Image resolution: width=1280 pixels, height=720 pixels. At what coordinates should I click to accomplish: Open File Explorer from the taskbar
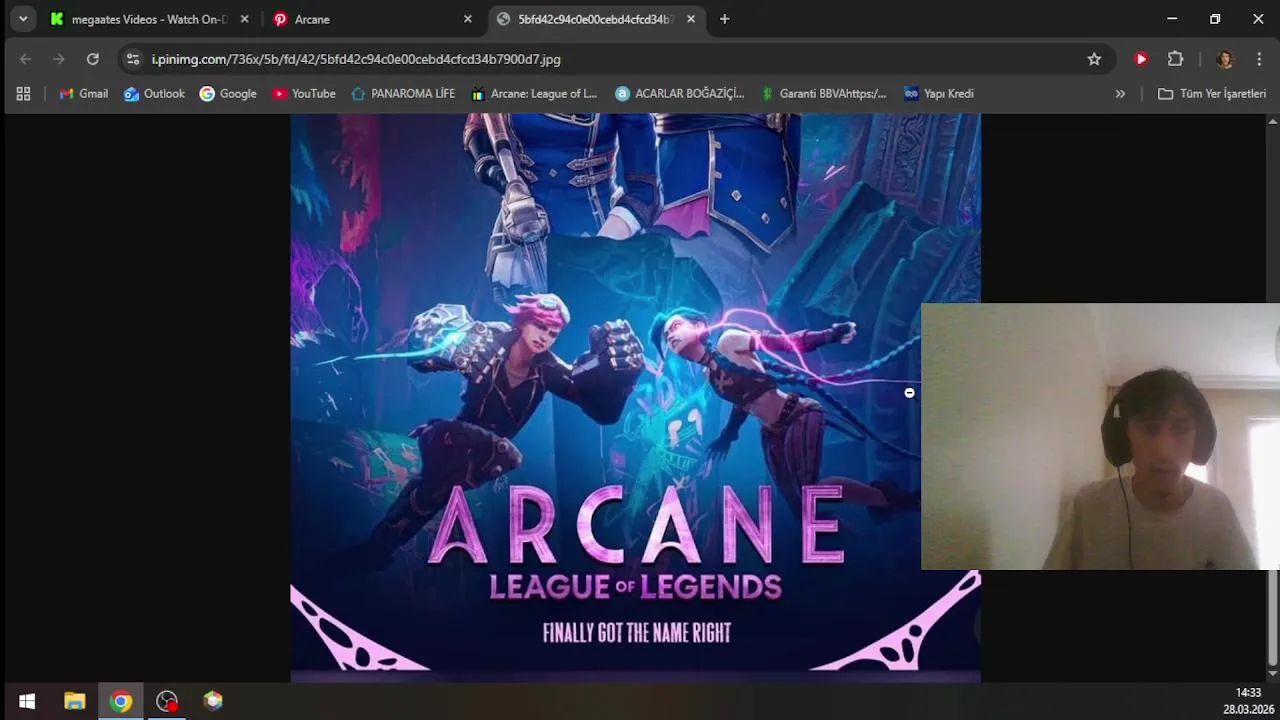pos(74,701)
